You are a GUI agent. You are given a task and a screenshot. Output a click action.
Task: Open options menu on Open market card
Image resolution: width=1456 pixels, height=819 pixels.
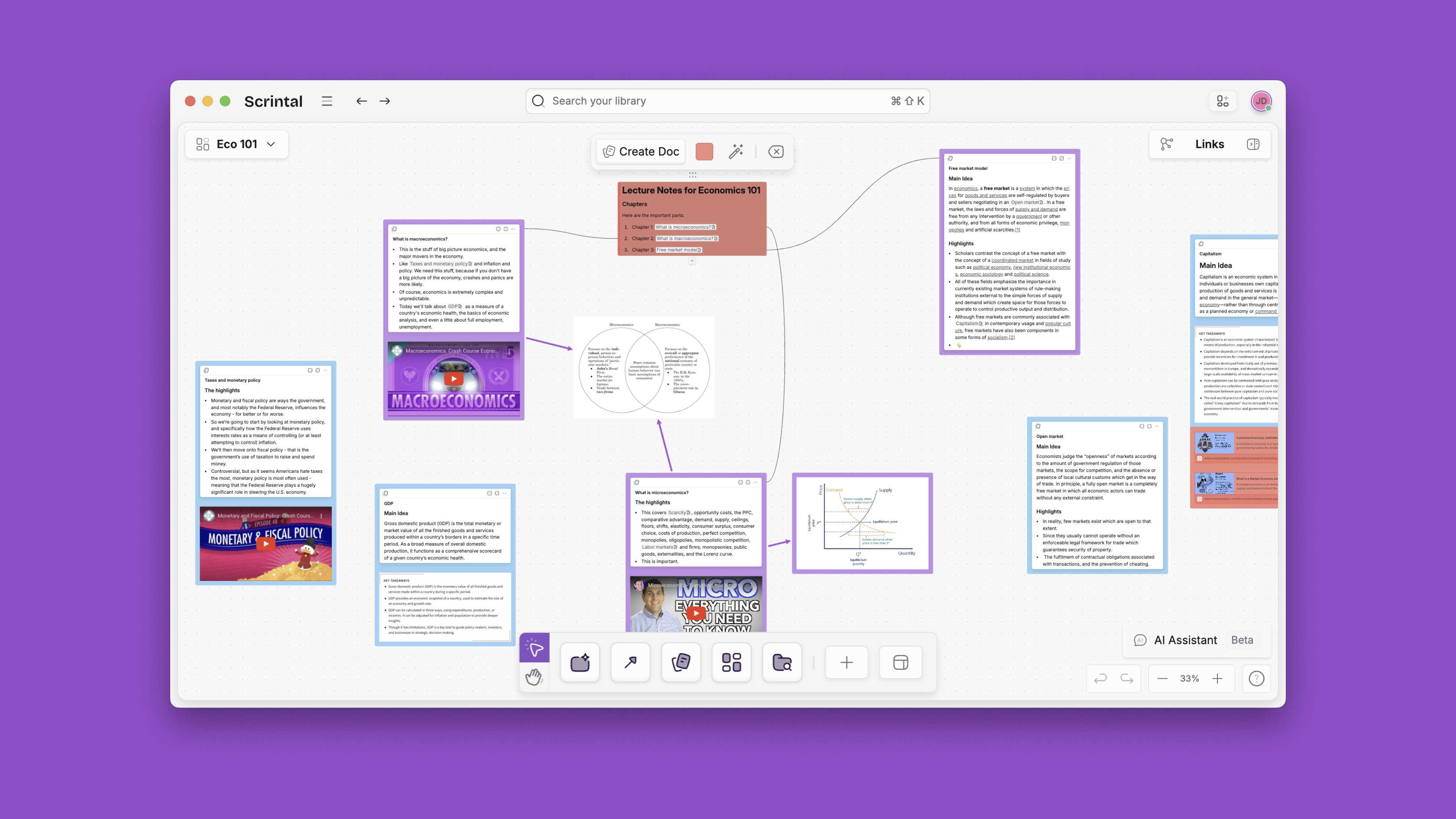[1157, 426]
